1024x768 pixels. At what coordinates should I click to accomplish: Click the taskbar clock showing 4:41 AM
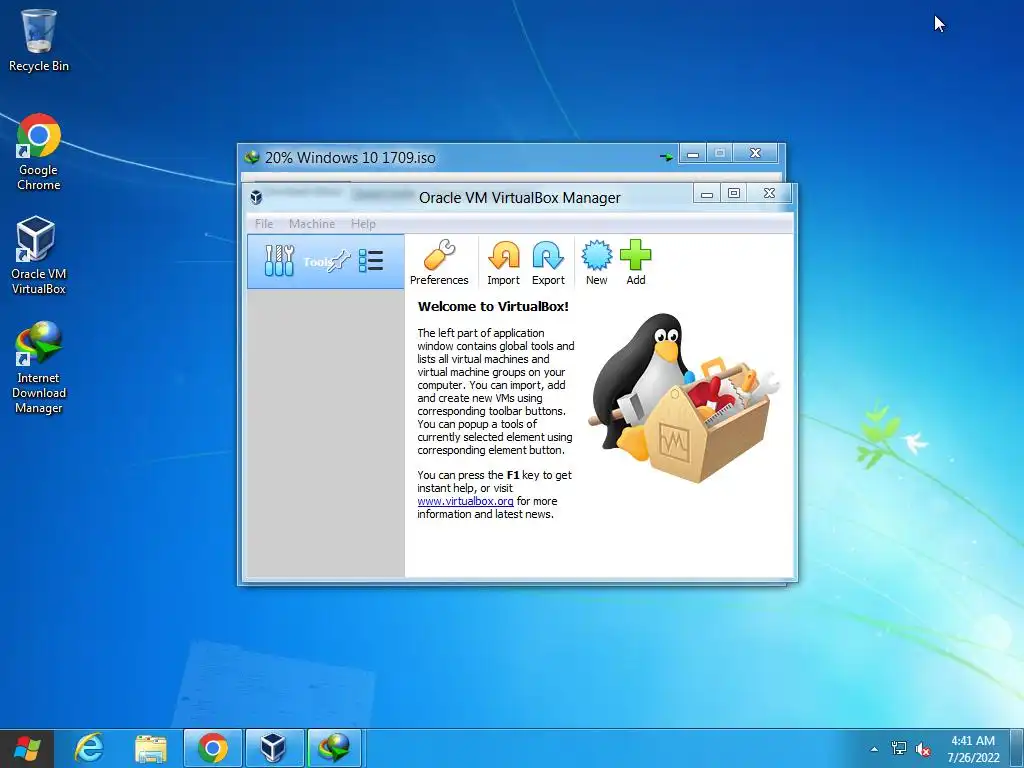coord(973,749)
